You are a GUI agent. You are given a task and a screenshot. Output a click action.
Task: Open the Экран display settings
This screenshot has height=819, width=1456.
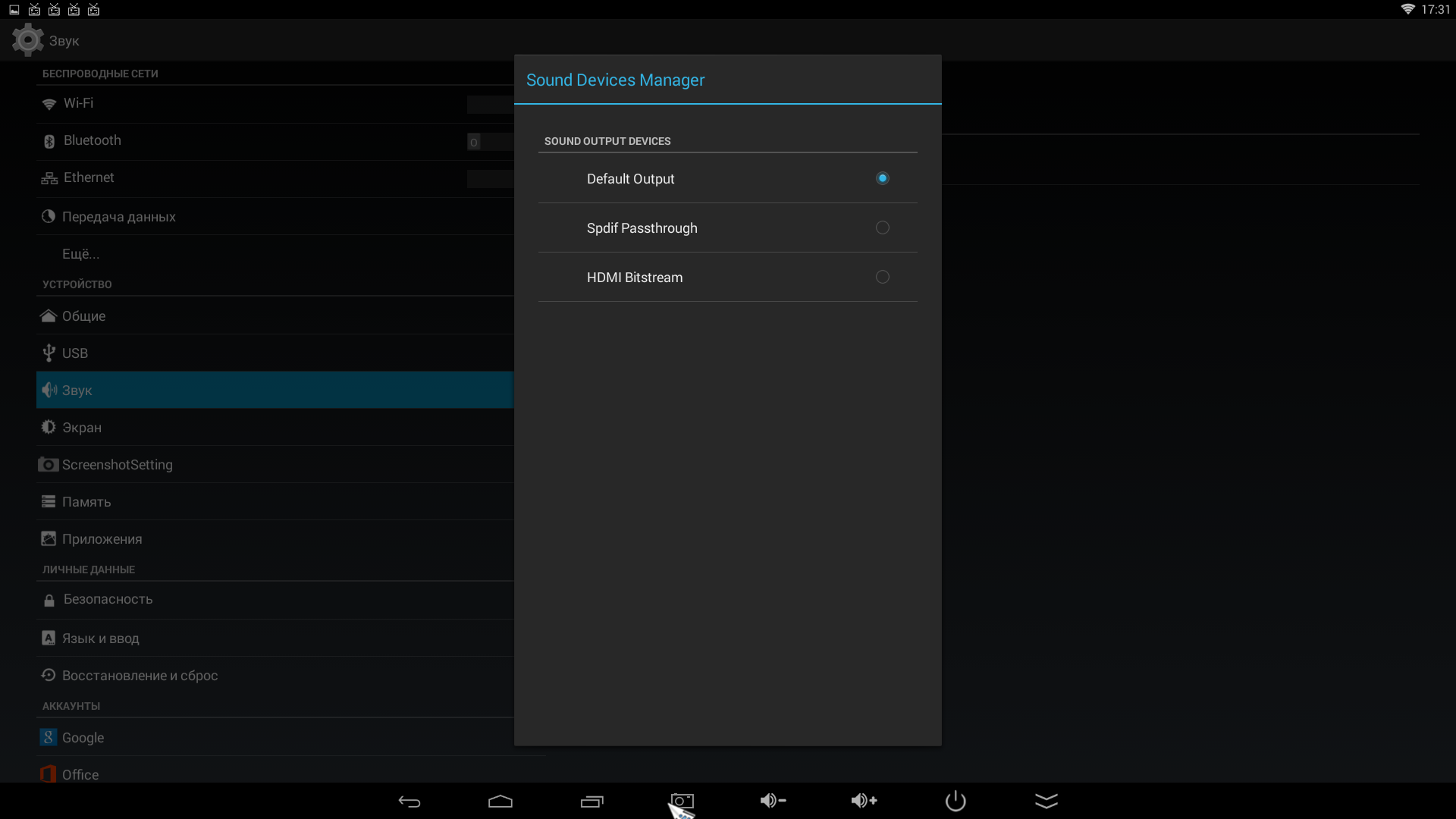(82, 428)
